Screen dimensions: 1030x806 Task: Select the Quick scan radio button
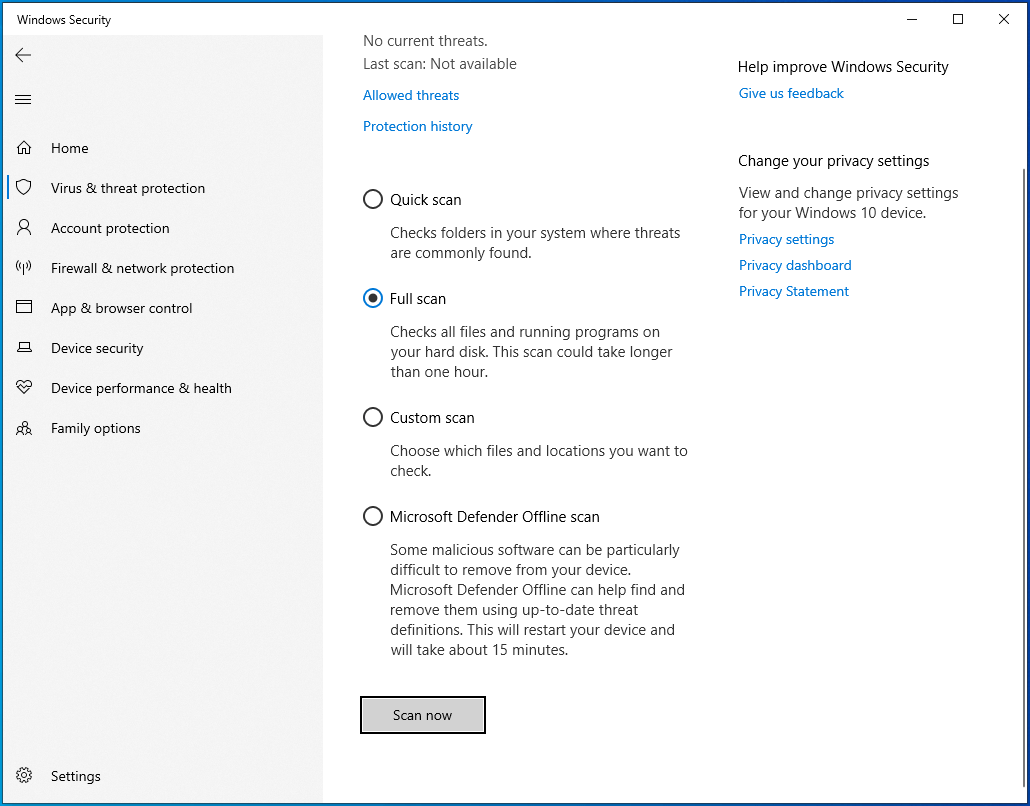[x=373, y=200]
